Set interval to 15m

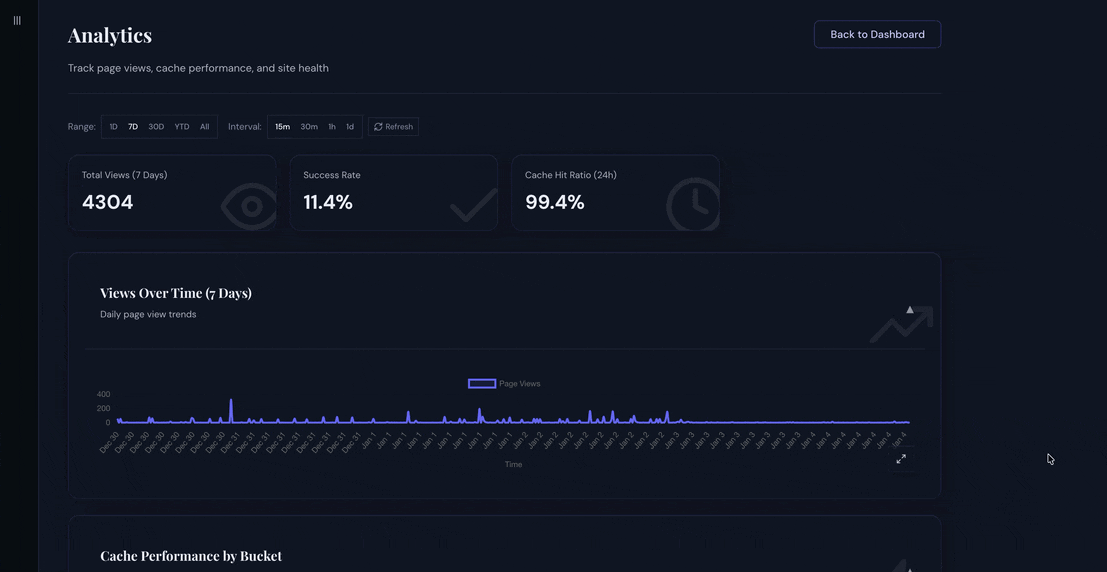pos(282,127)
